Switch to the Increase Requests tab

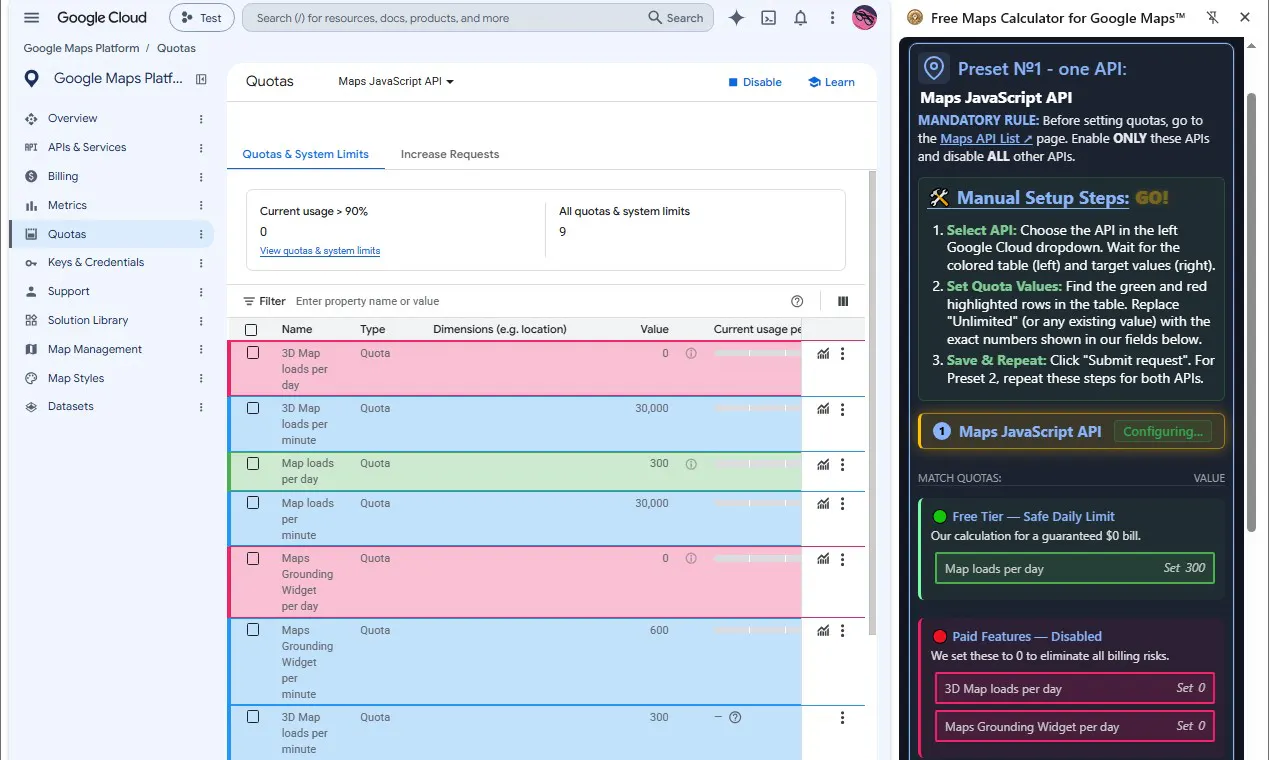pos(450,155)
